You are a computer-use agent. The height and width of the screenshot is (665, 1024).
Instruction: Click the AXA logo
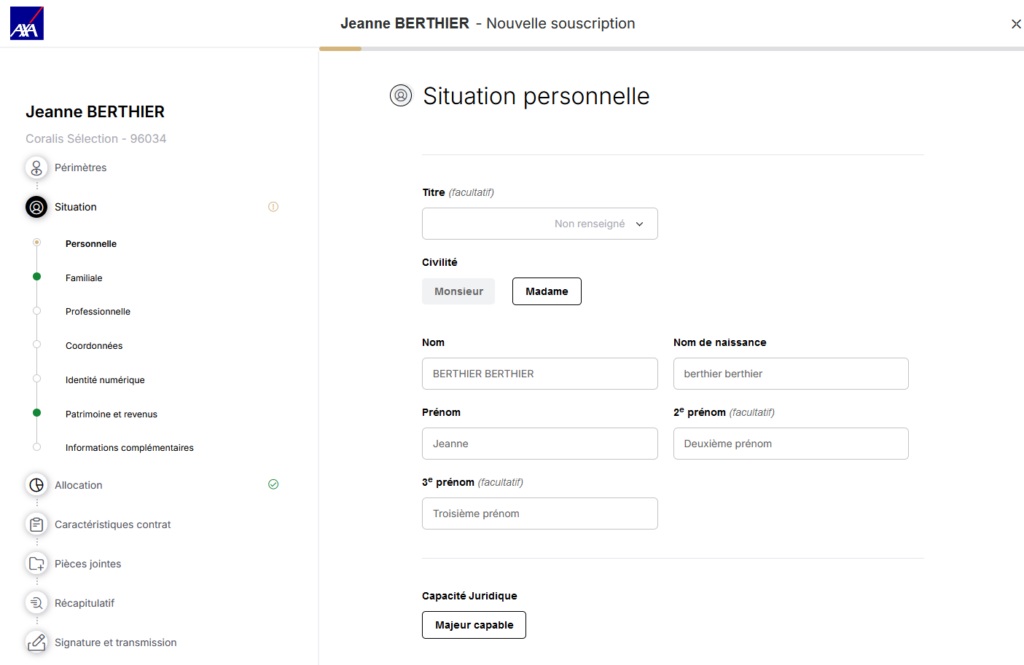(27, 23)
